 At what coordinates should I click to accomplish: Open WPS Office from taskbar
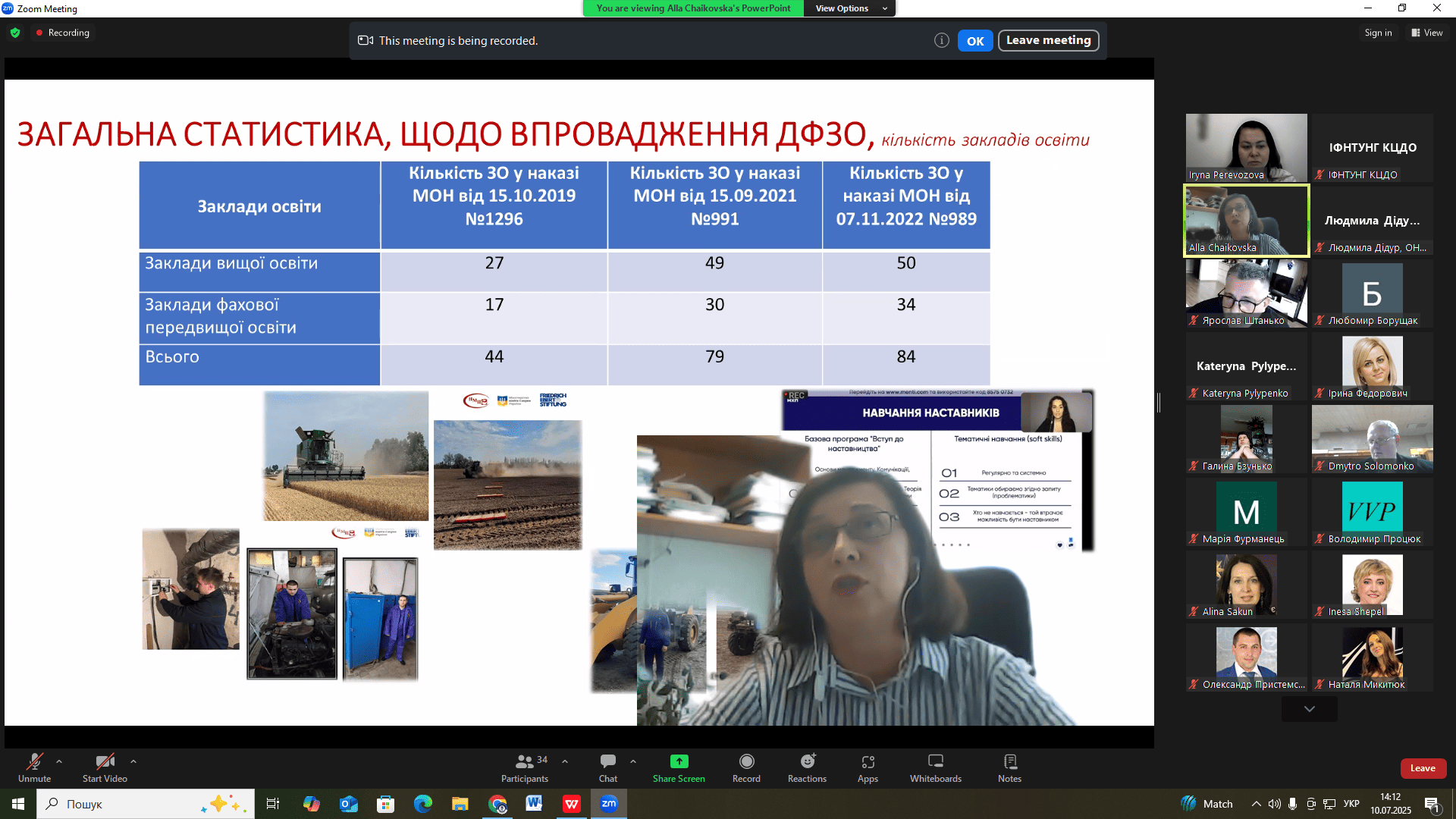[571, 804]
